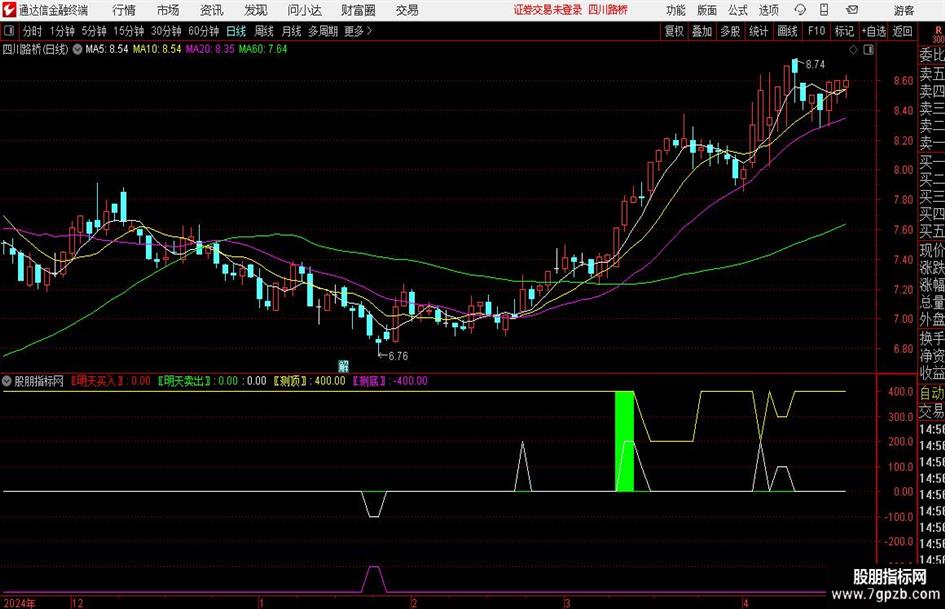Open the 公式 menu
Screen dimensions: 945x609
tap(738, 10)
